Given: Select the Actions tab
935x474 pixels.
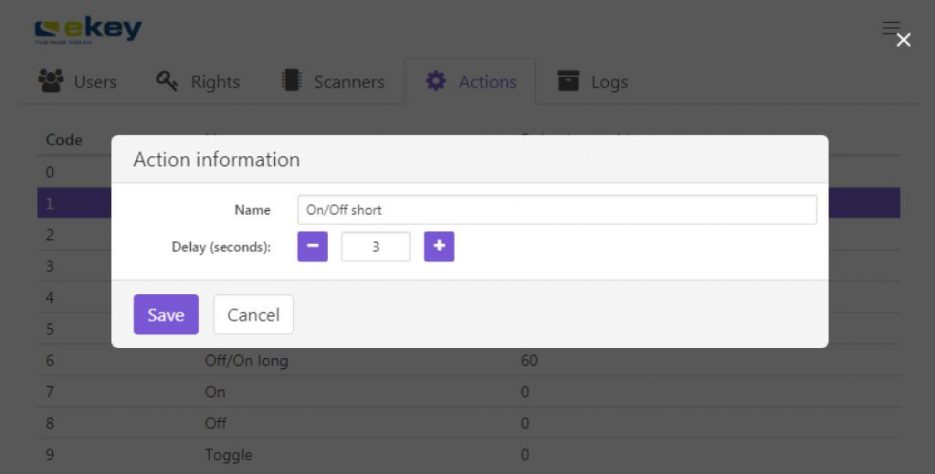Looking at the screenshot, I should pos(470,81).
